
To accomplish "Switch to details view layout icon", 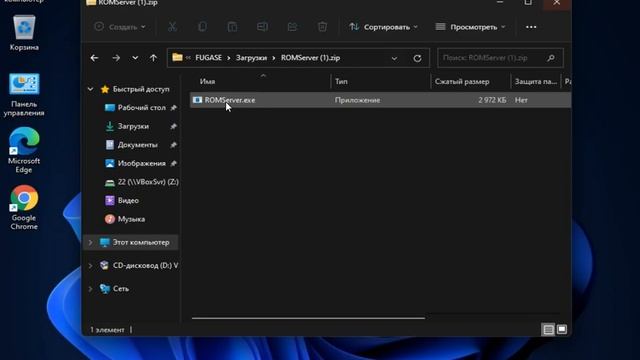I will pyautogui.click(x=548, y=329).
